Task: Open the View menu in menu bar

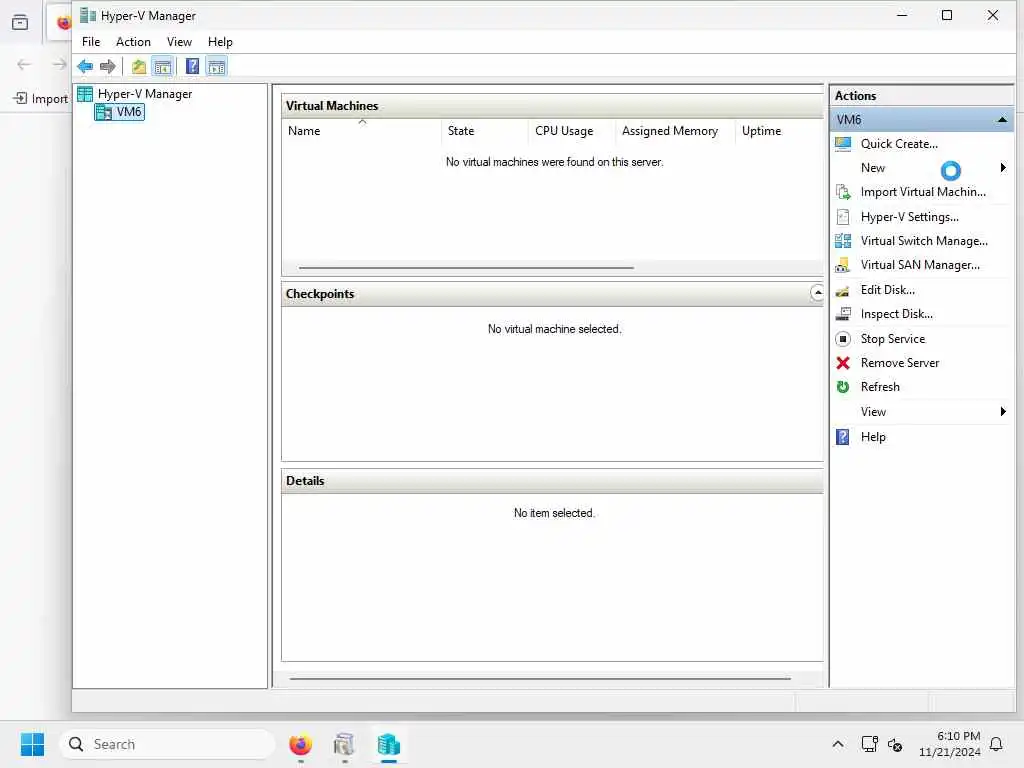Action: (x=179, y=42)
